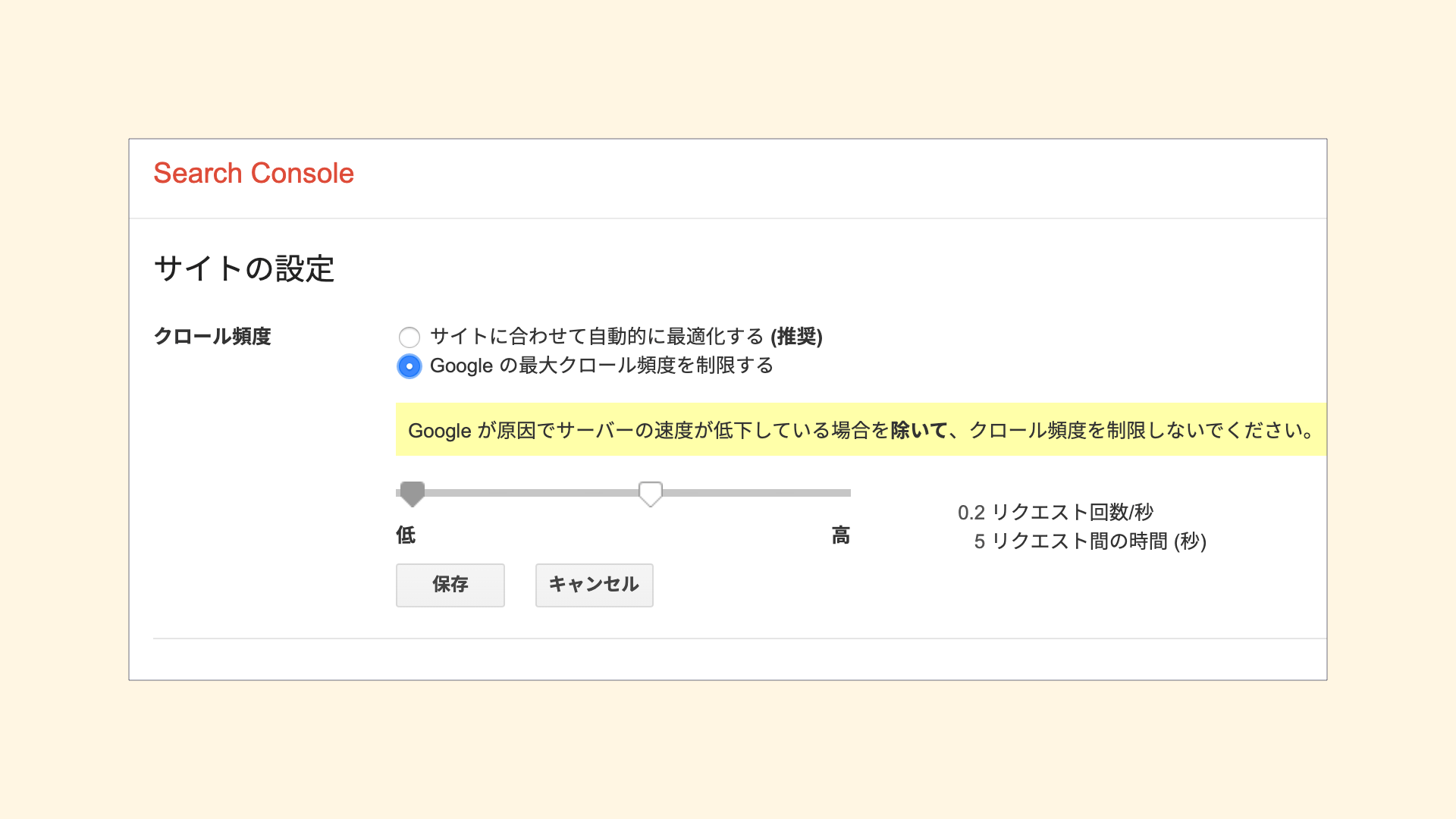Click the gray slider marker at 低 end
Screen dimensions: 1456x819
(x=413, y=494)
